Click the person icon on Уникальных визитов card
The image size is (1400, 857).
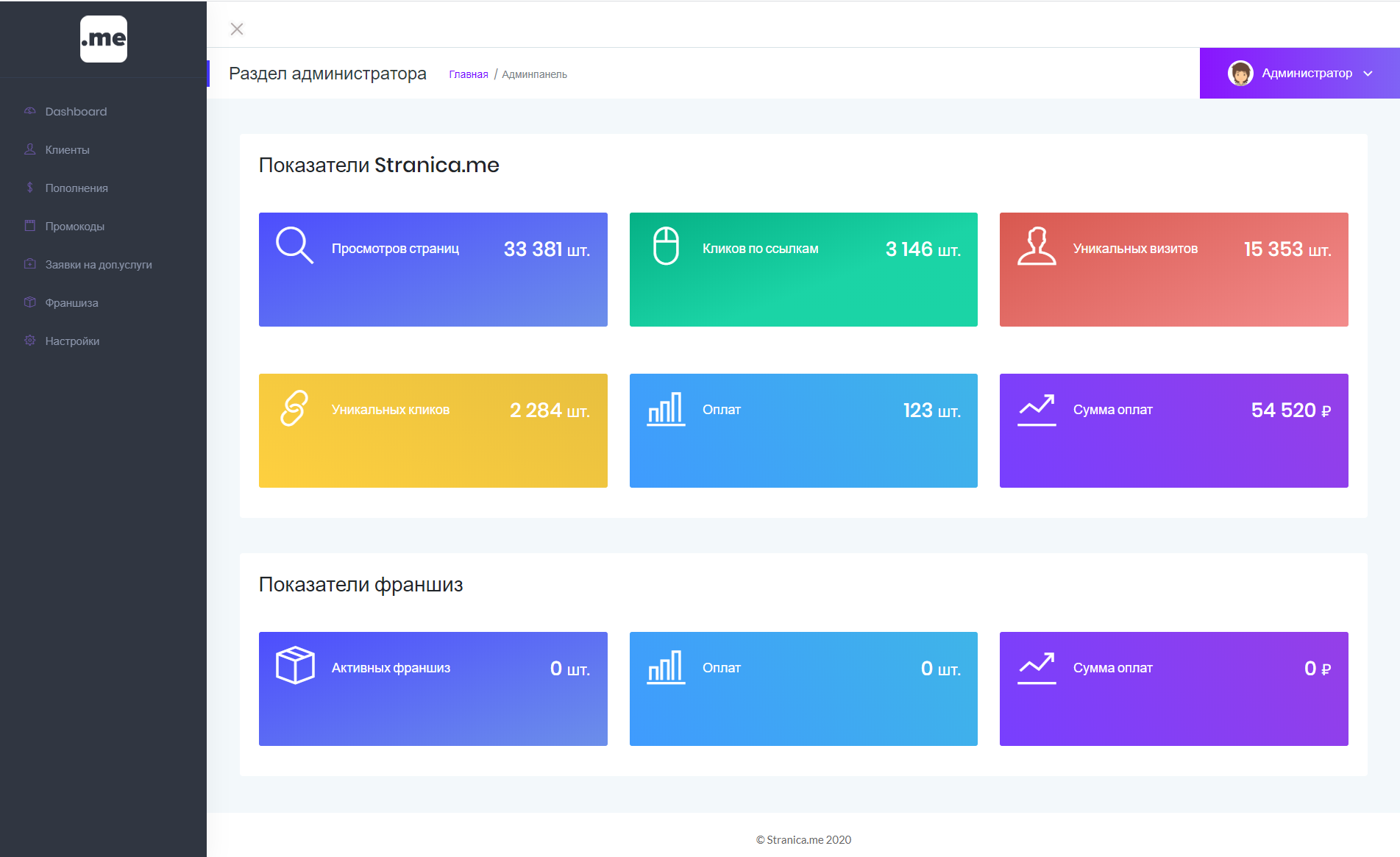[x=1037, y=246]
